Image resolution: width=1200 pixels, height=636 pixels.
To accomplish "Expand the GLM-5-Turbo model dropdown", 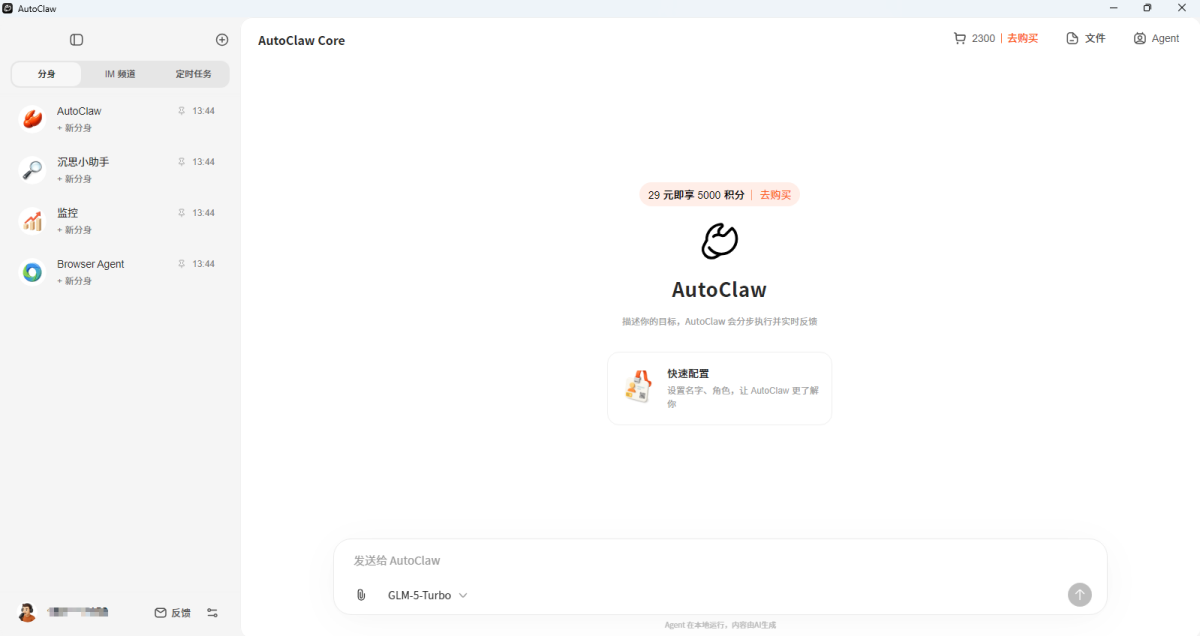I will [427, 595].
